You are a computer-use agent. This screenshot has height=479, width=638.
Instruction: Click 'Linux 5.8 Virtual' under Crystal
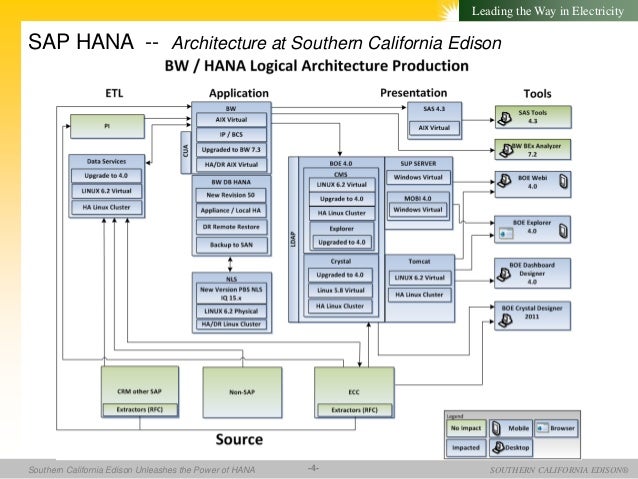pyautogui.click(x=340, y=290)
